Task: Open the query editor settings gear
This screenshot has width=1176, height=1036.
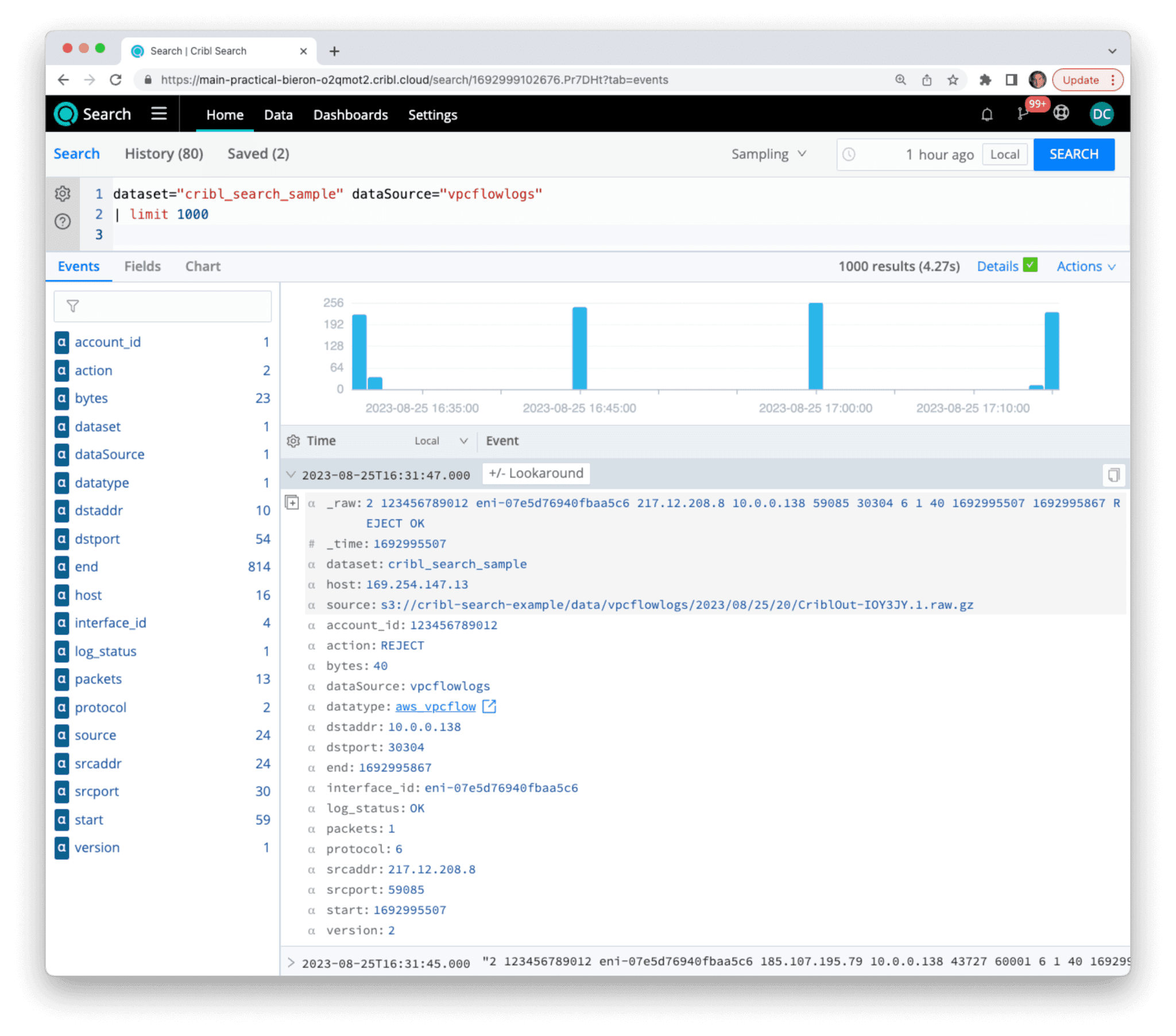Action: pyautogui.click(x=63, y=194)
